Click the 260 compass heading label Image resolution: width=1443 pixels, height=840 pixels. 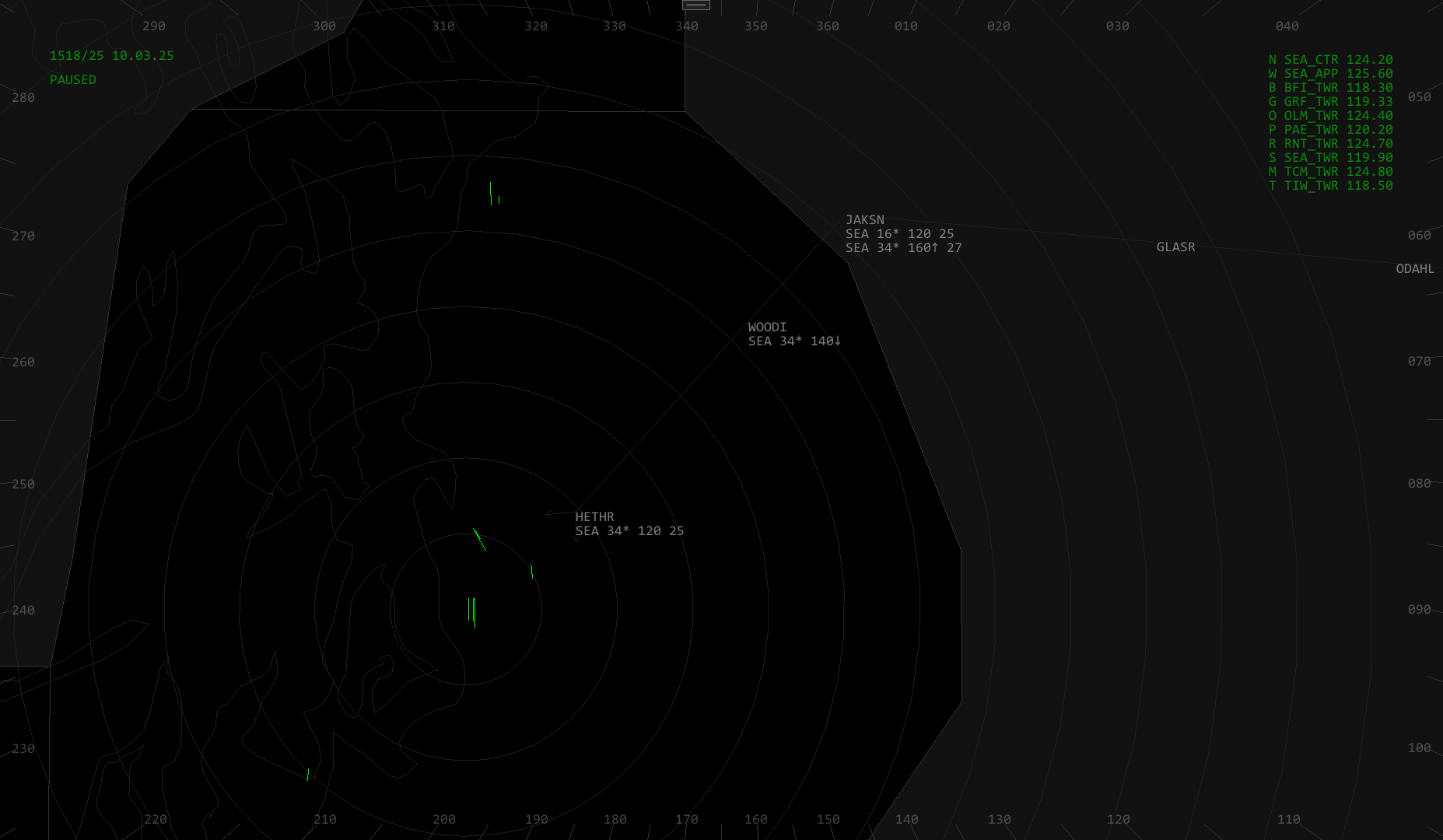coord(23,362)
